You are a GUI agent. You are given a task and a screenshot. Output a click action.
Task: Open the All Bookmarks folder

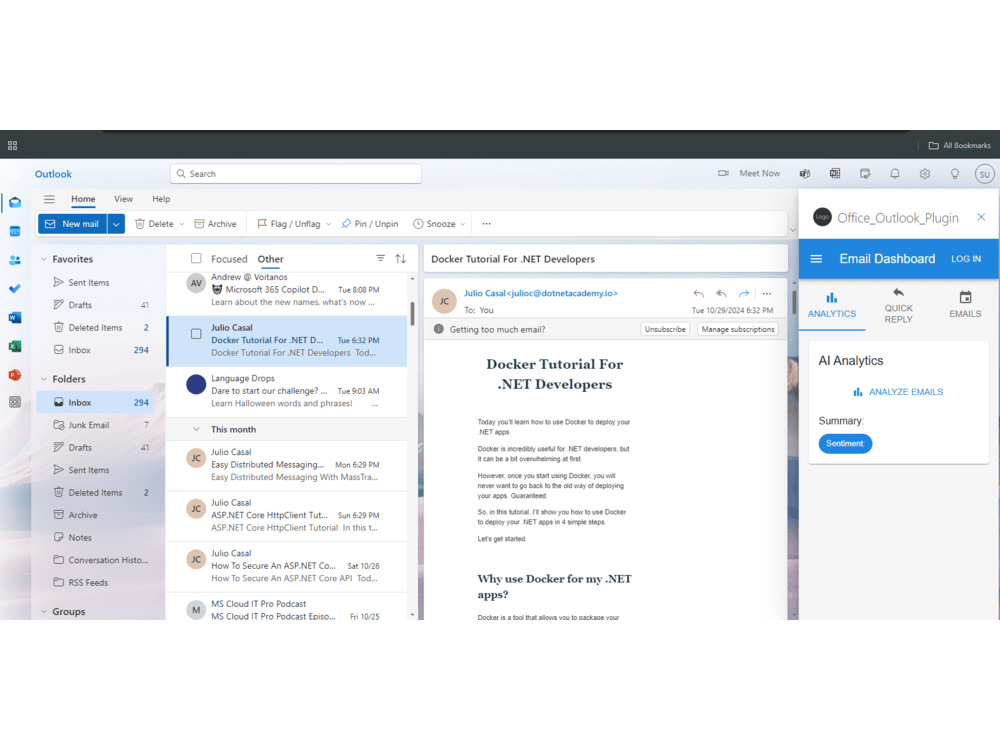point(959,145)
